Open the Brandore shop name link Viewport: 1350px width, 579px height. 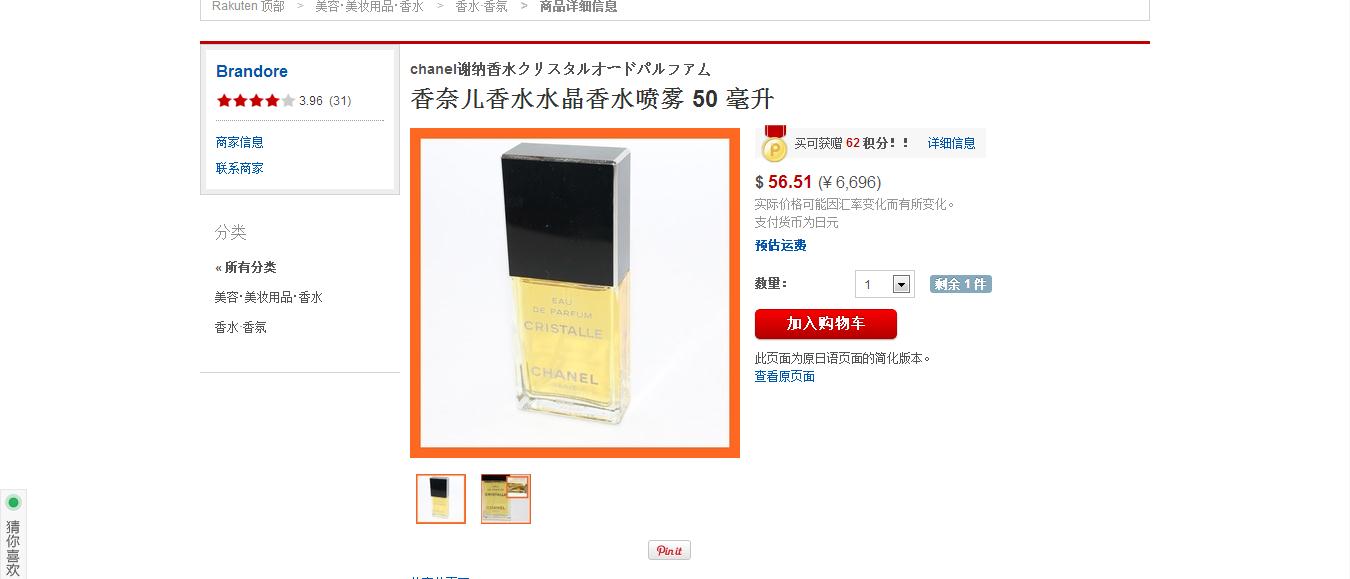pyautogui.click(x=252, y=71)
